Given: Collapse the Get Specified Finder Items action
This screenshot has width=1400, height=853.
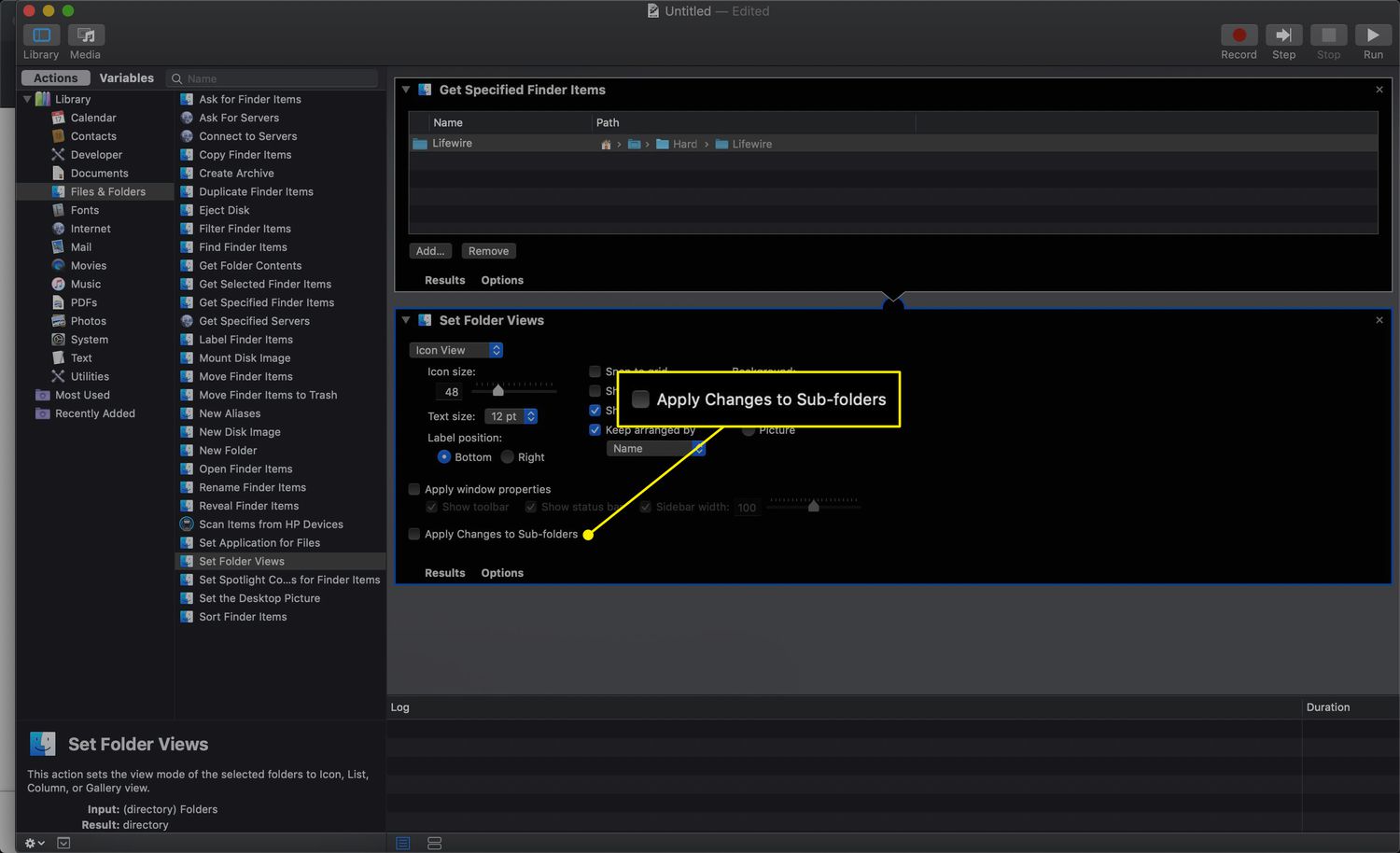Looking at the screenshot, I should click(x=406, y=90).
